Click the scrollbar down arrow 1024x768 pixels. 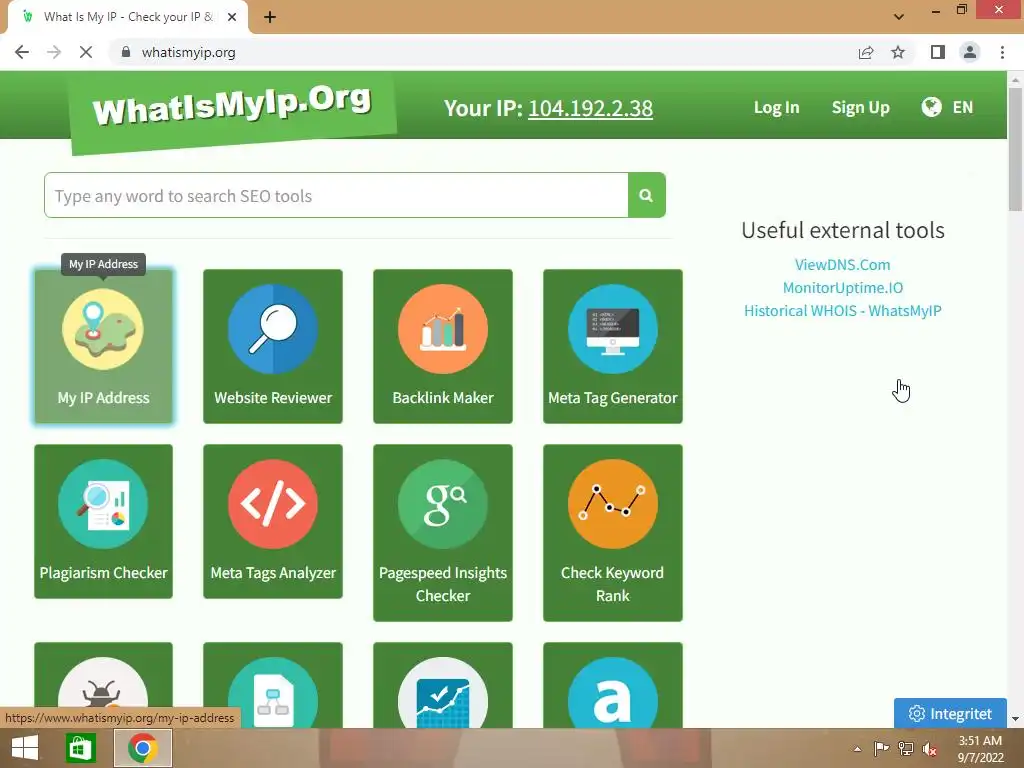pos(1015,719)
